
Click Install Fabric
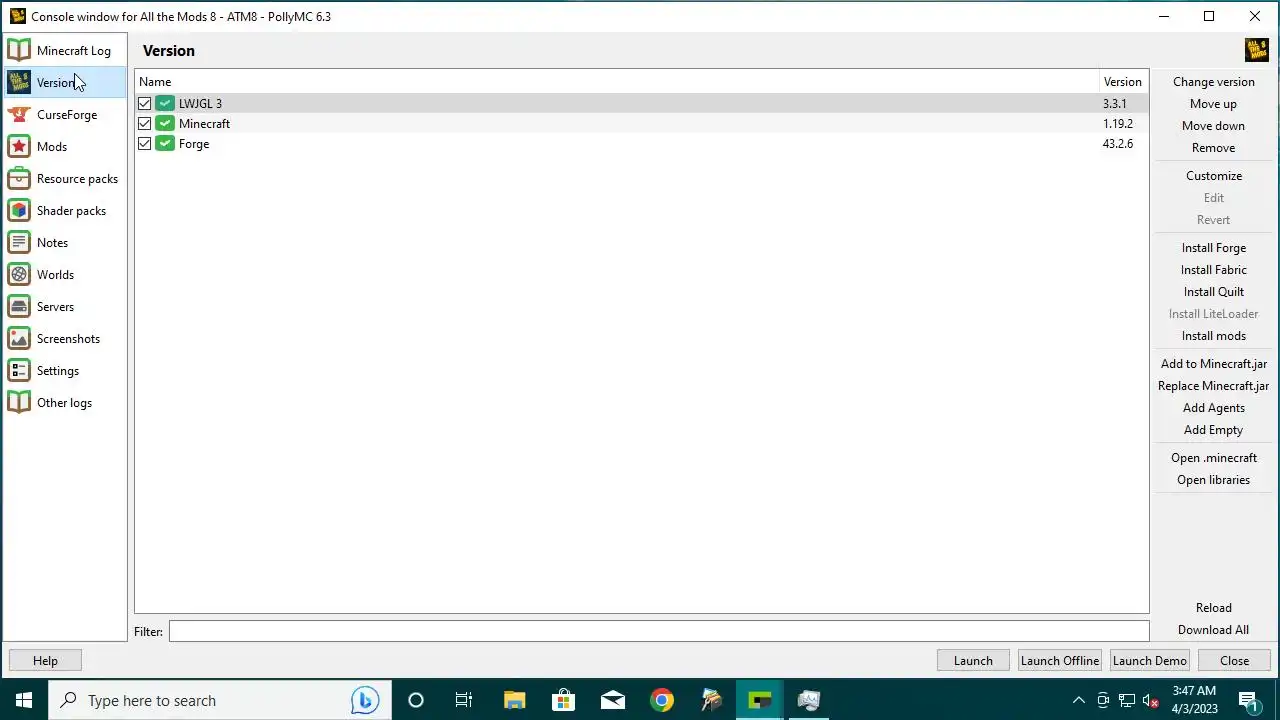click(1213, 270)
